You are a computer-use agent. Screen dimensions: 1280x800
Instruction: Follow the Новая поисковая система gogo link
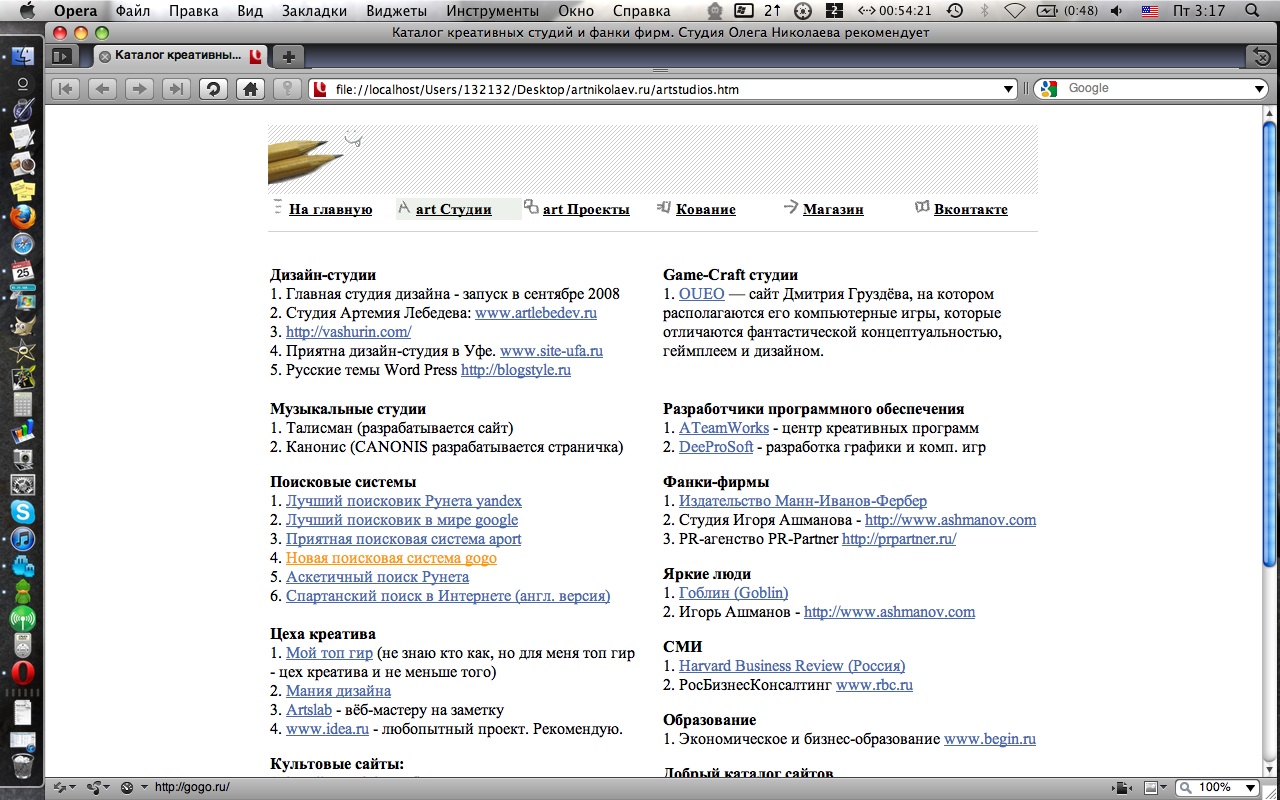click(x=391, y=558)
